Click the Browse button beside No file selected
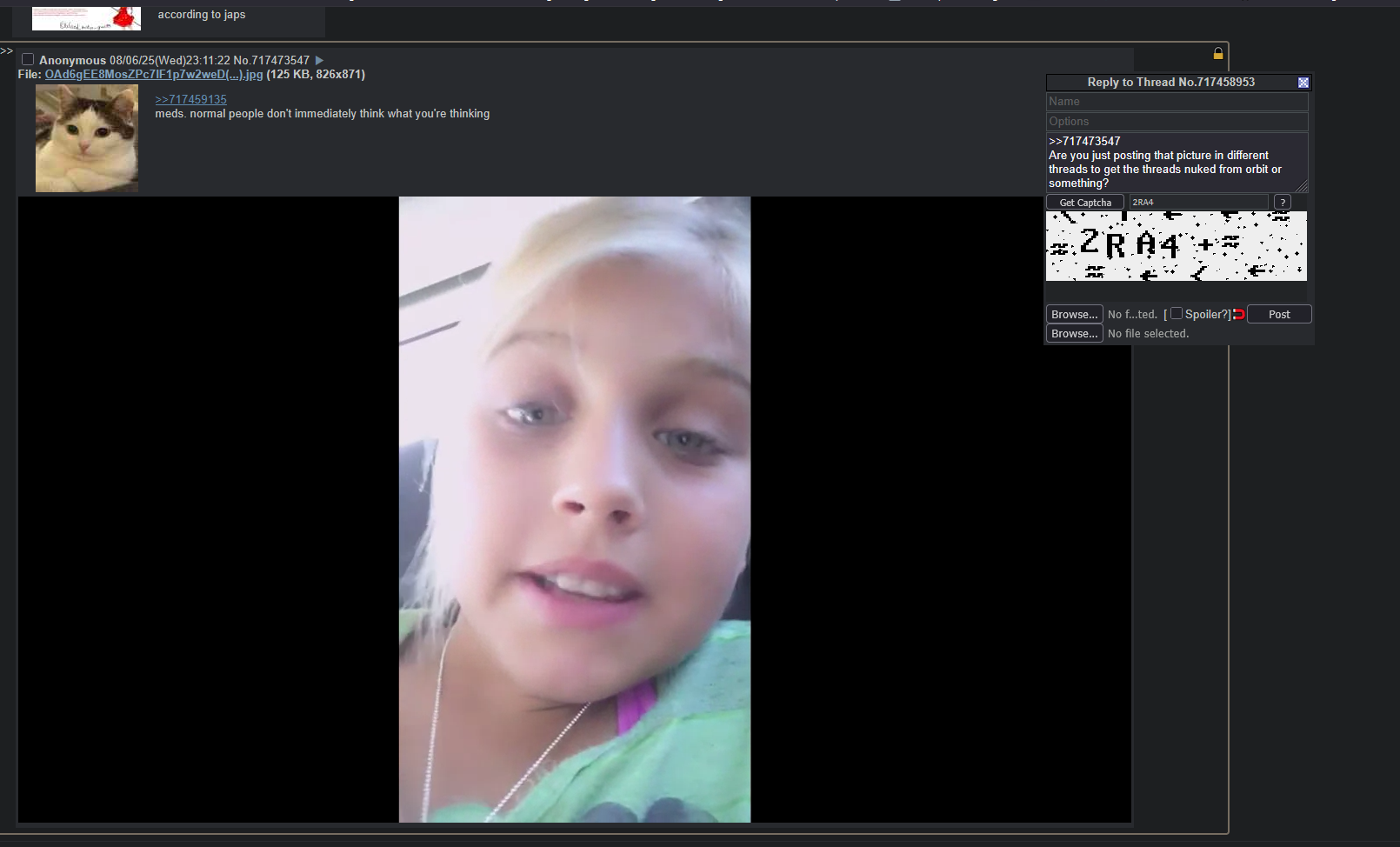 [x=1074, y=333]
